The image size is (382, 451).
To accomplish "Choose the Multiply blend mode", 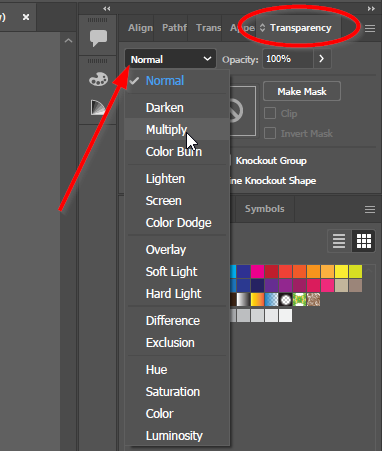I will (177, 129).
